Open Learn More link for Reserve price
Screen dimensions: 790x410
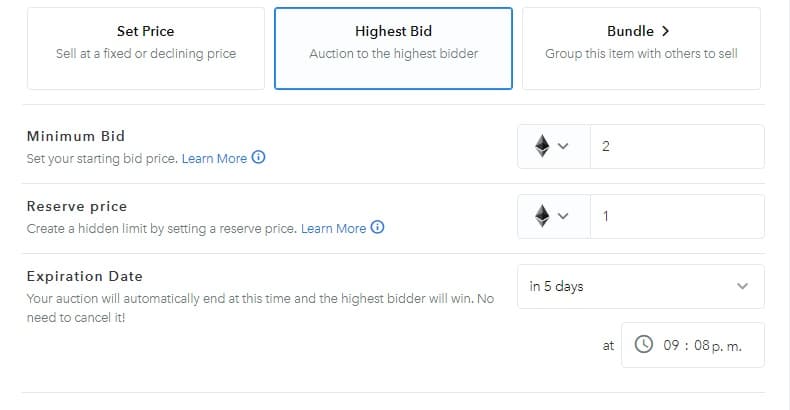click(333, 228)
